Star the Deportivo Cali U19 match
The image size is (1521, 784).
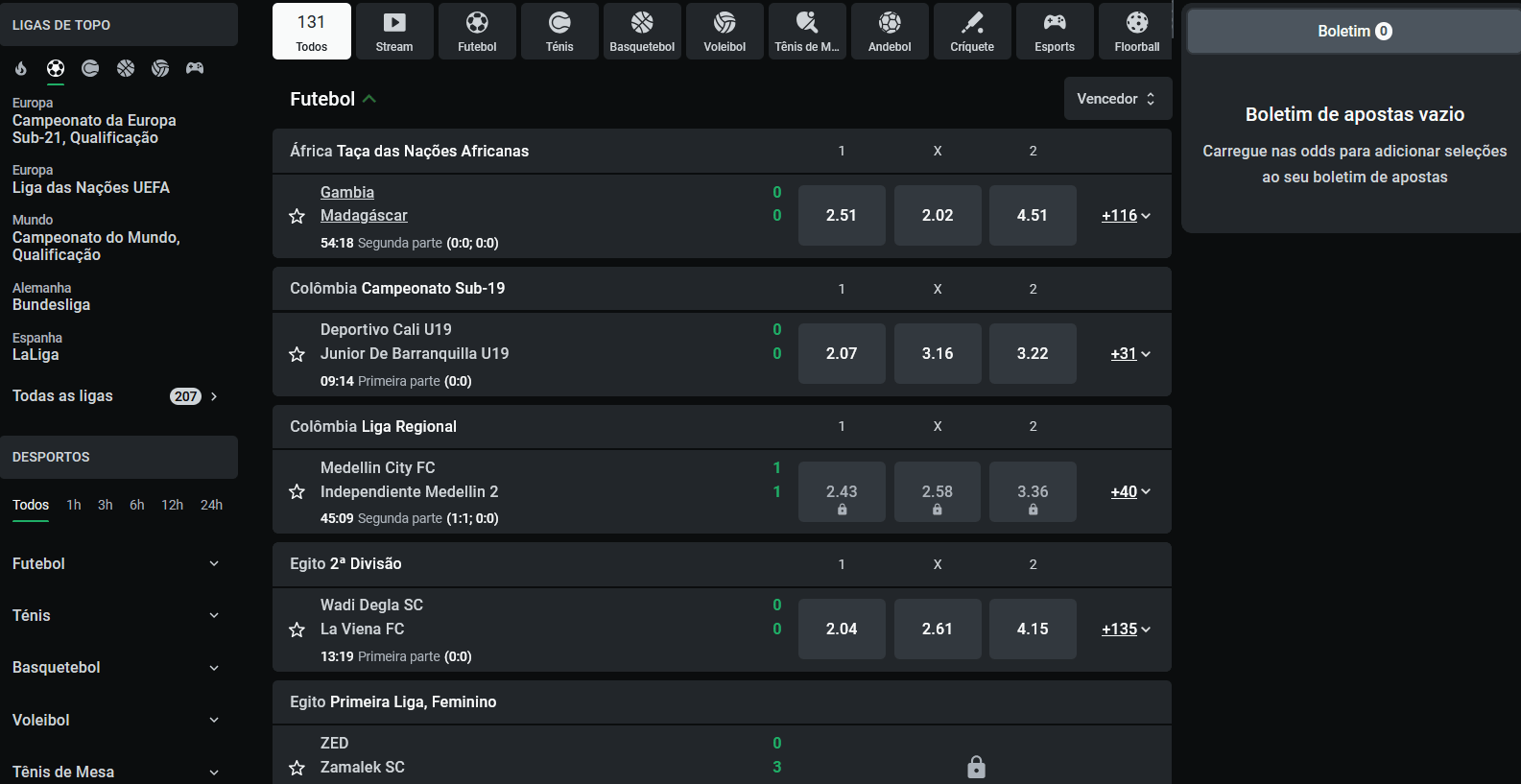pyautogui.click(x=297, y=355)
